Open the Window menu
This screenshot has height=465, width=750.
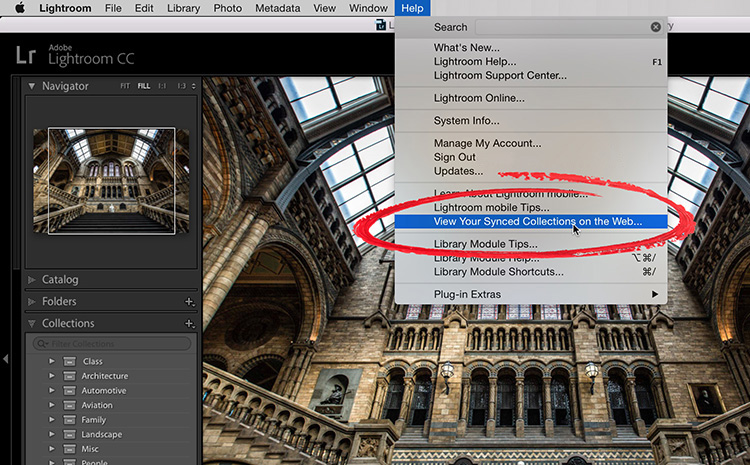(x=368, y=8)
